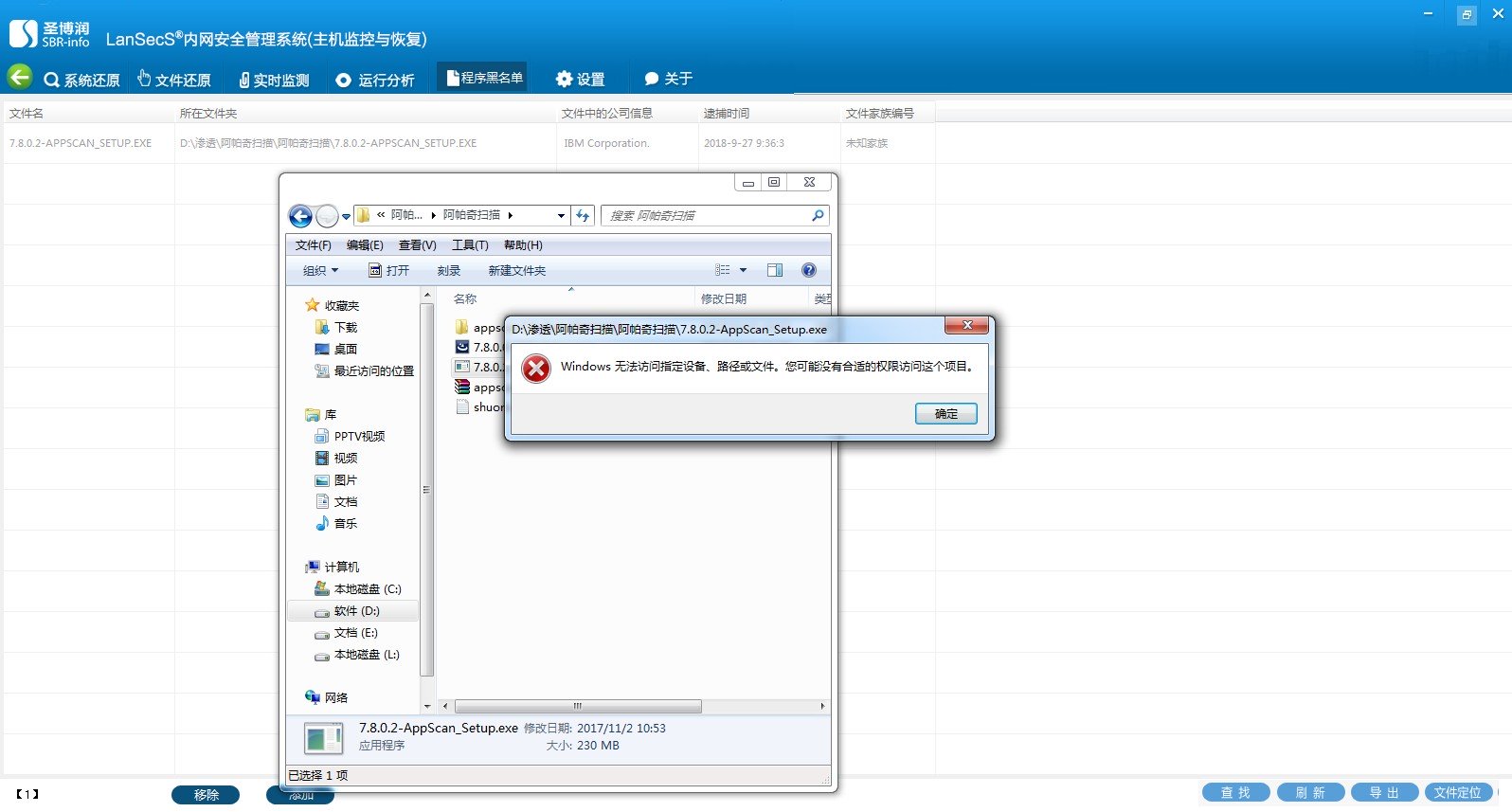Click the green back arrow in LanSecS
The height and width of the screenshot is (812, 1512).
20,77
